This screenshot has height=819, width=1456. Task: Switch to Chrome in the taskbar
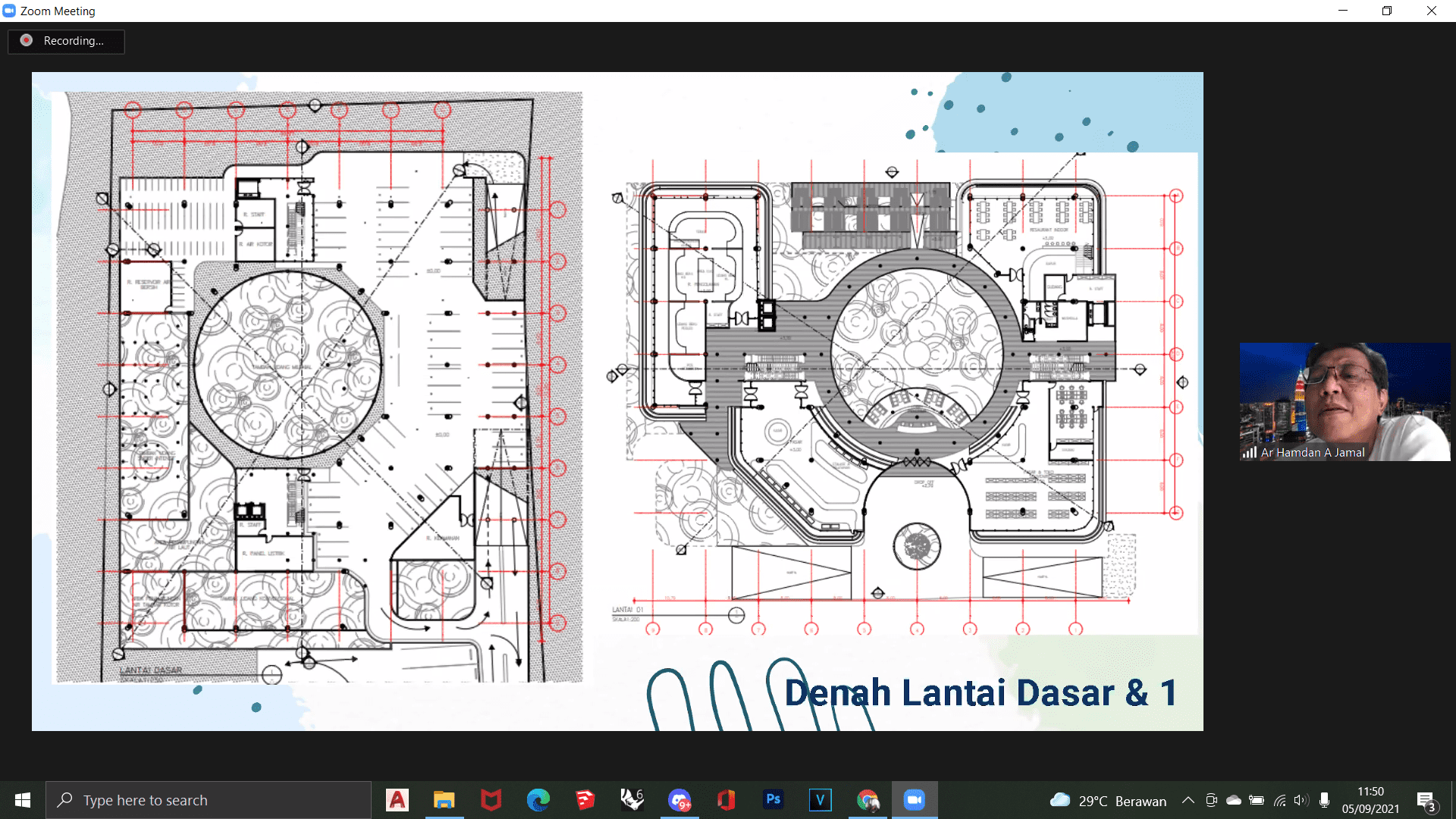pos(868,800)
